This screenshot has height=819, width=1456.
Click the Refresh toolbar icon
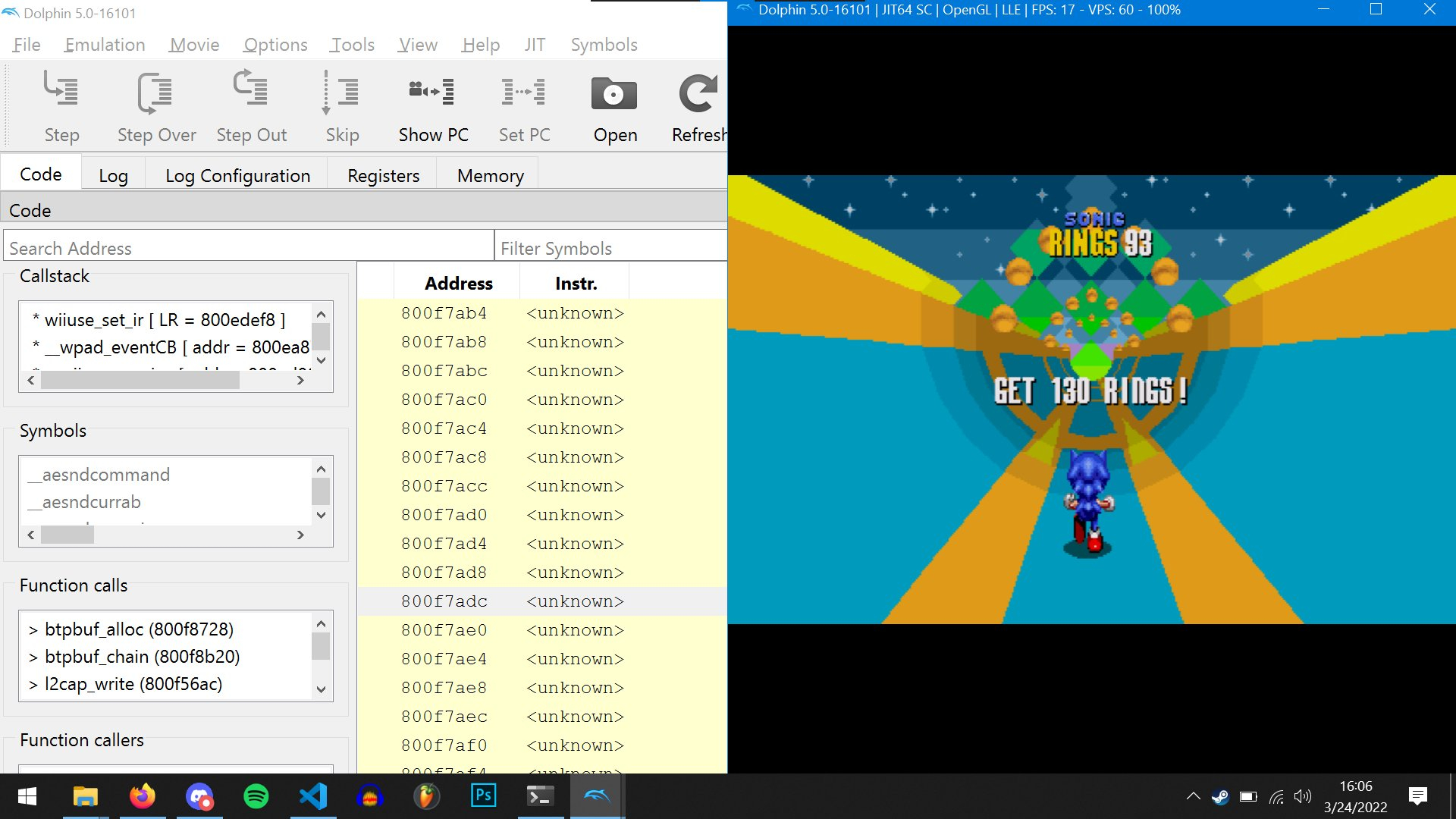[698, 94]
